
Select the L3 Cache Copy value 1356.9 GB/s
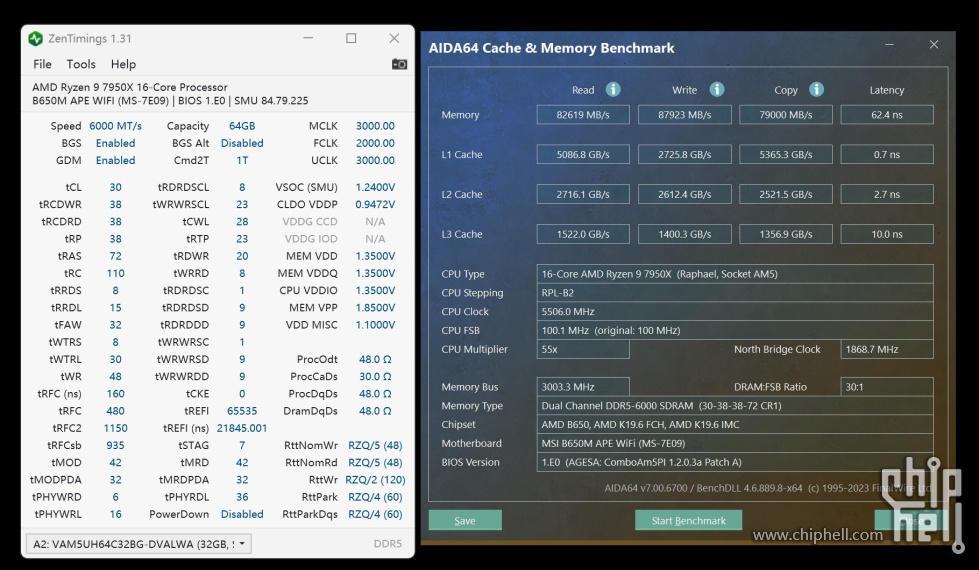point(785,234)
